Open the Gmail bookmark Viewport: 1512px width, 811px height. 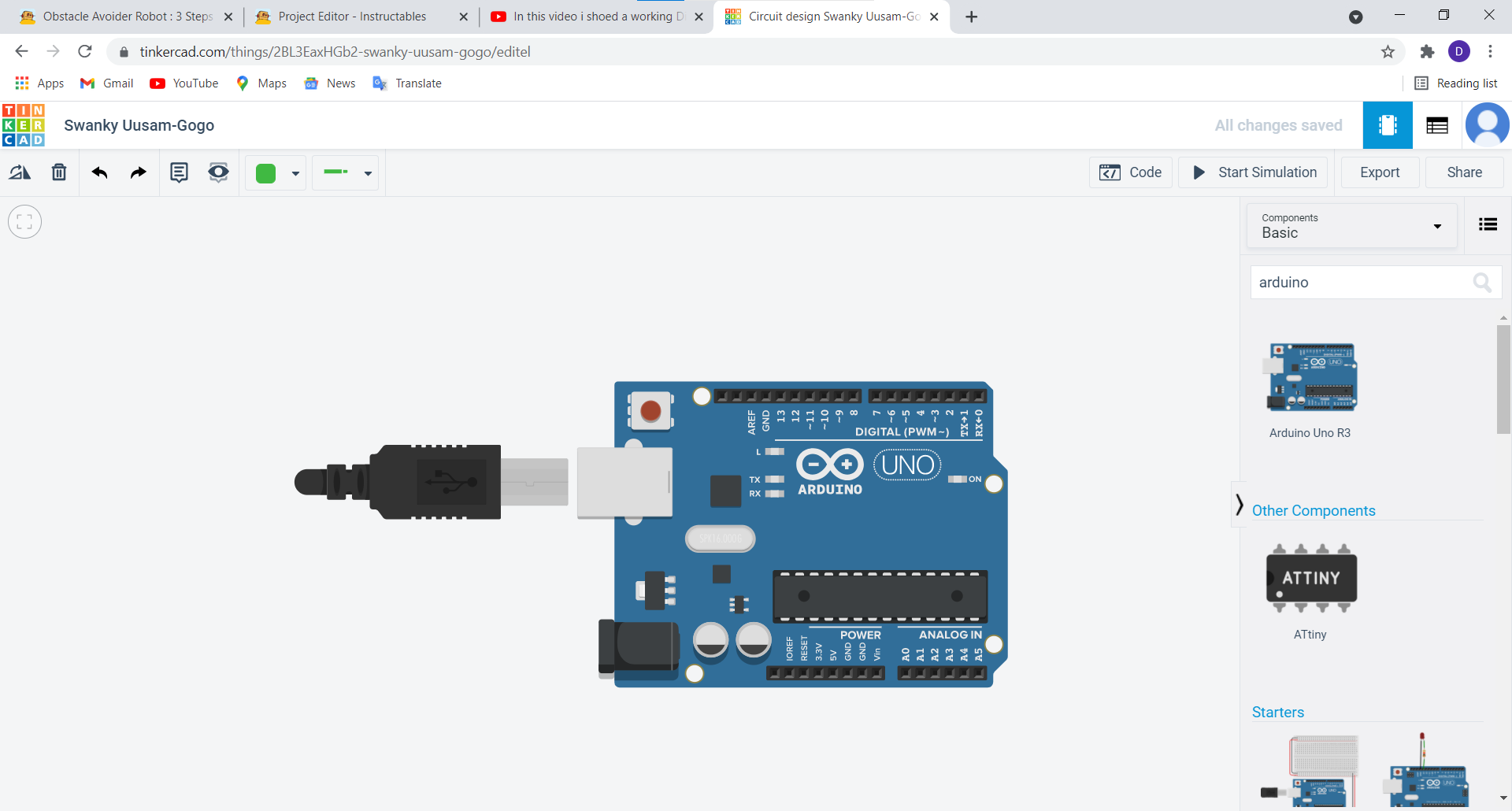(x=107, y=83)
